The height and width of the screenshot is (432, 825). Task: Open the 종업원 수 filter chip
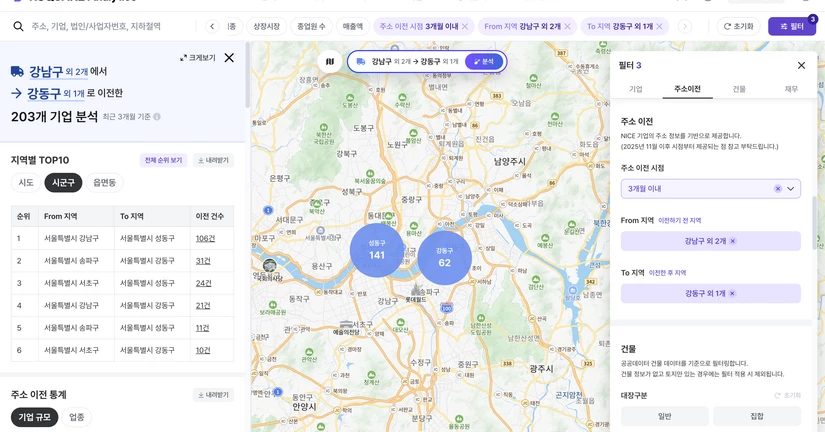(311, 26)
